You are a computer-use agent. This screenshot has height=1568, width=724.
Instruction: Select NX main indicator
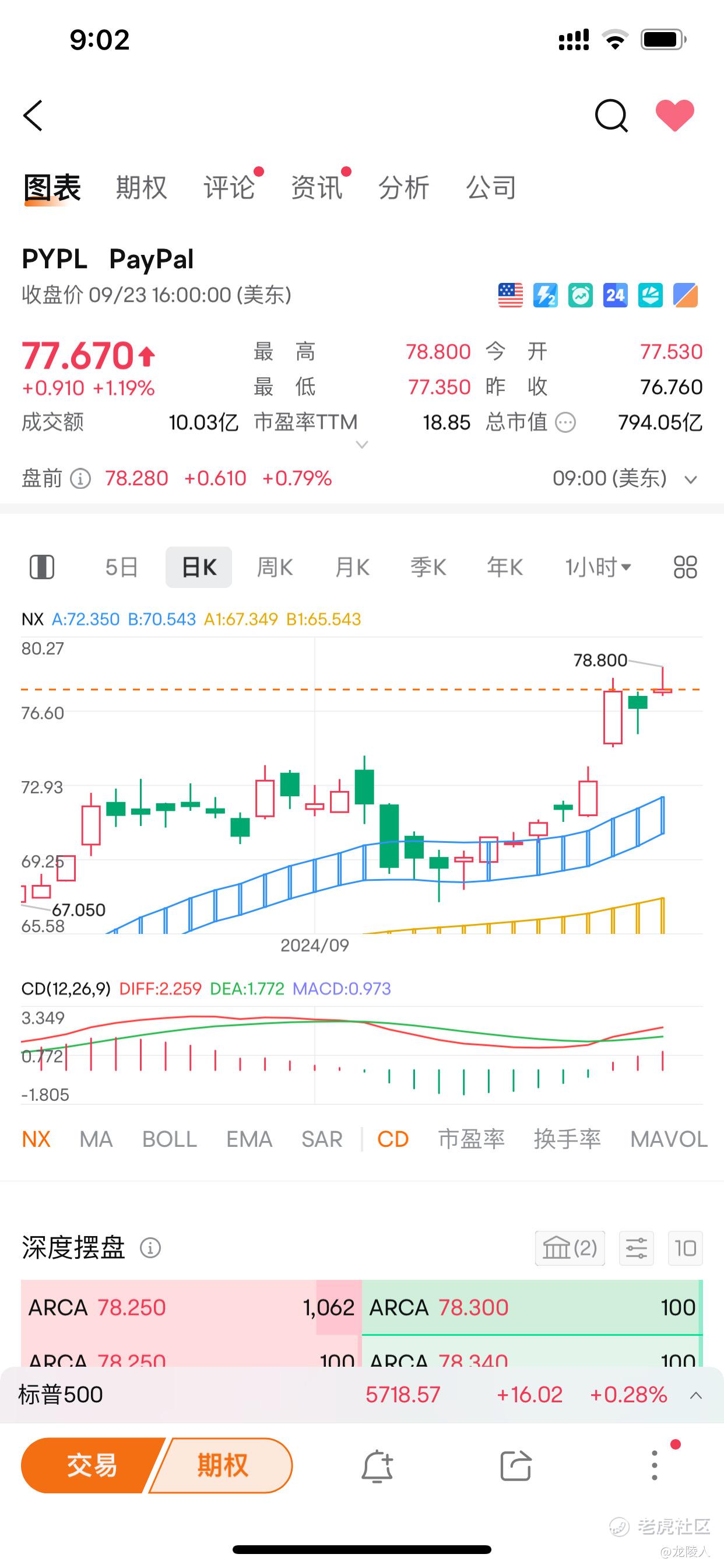(36, 1139)
